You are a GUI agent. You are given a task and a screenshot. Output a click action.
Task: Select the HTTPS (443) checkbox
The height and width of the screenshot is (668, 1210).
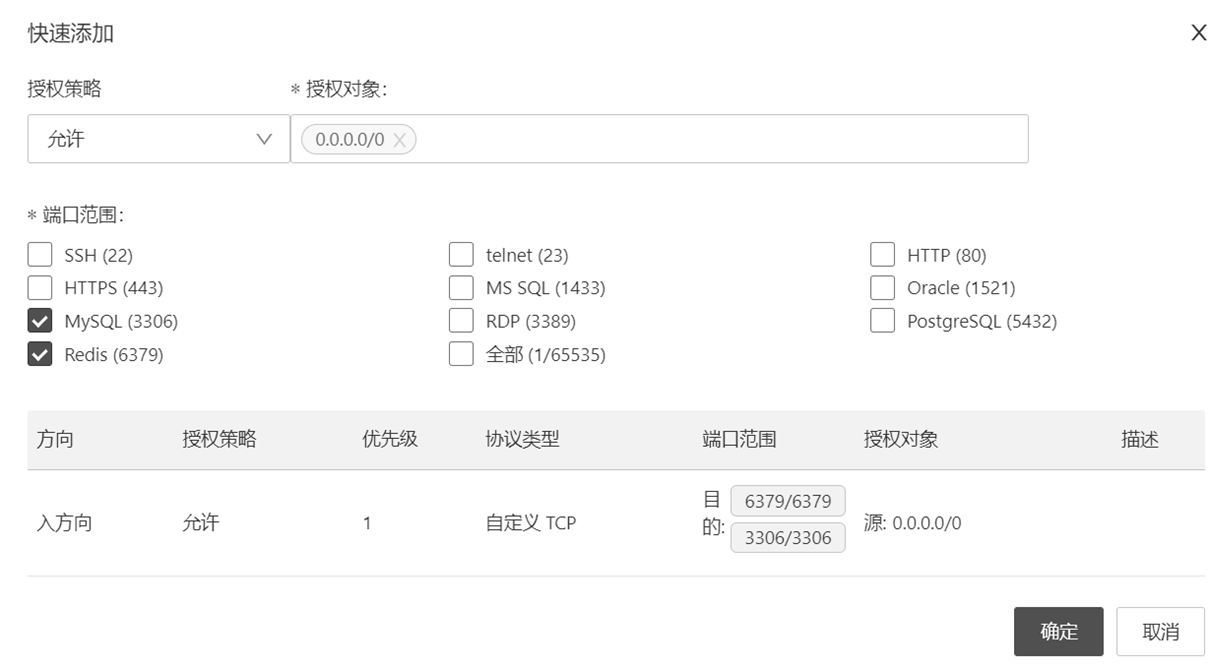[40, 288]
